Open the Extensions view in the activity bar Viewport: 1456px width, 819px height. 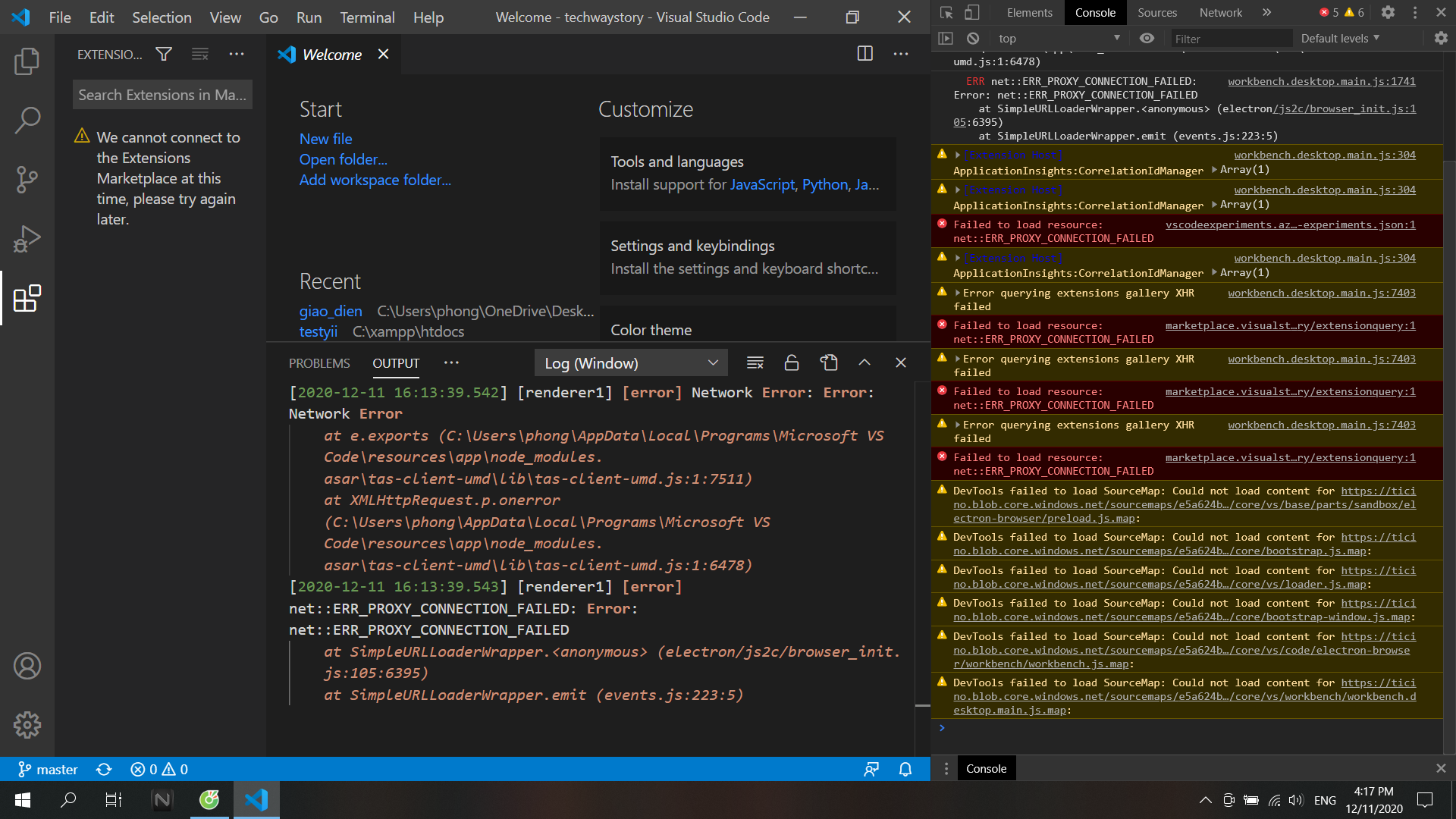tap(27, 298)
